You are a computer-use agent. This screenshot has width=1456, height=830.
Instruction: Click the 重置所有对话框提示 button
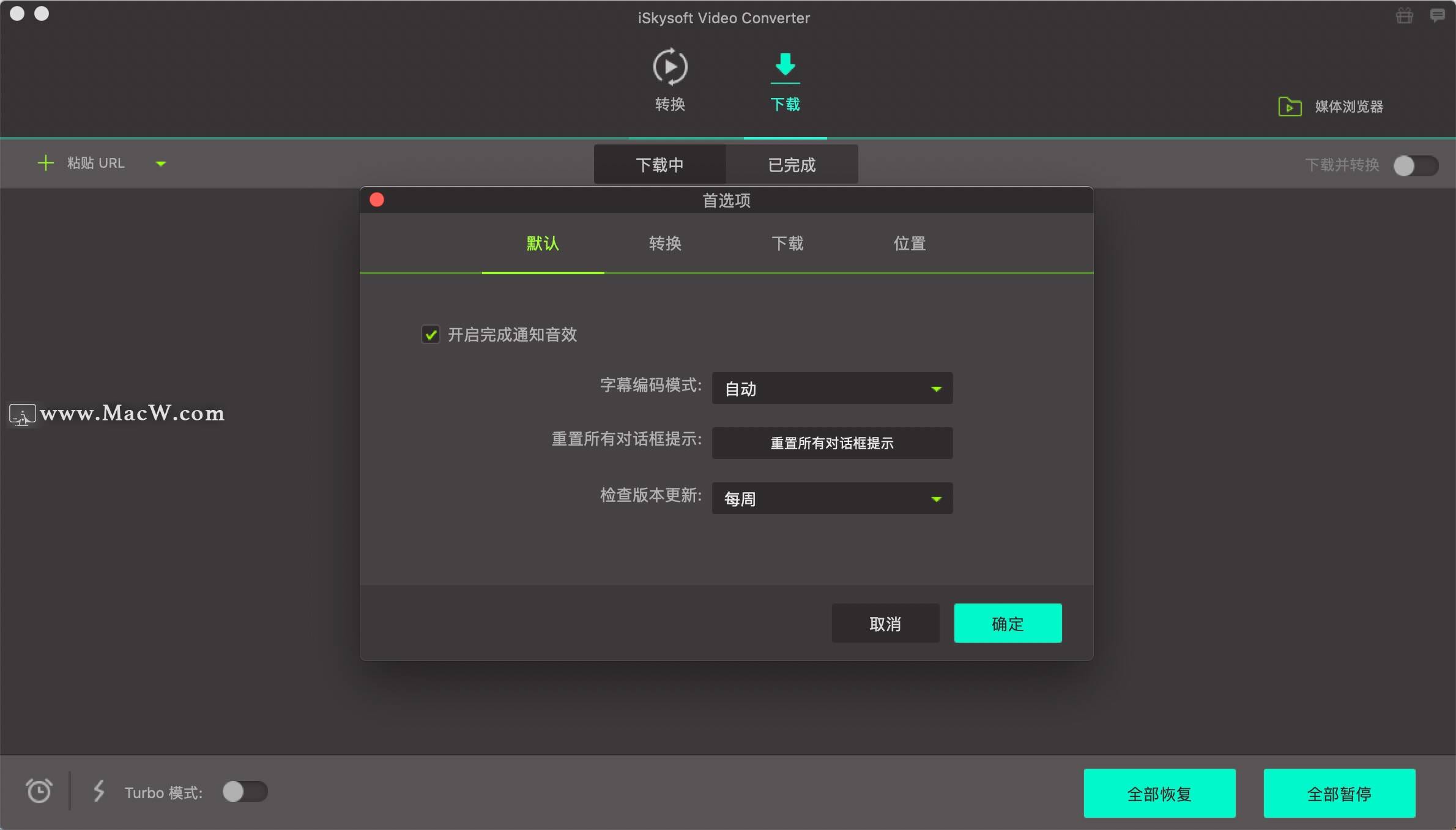click(x=831, y=443)
